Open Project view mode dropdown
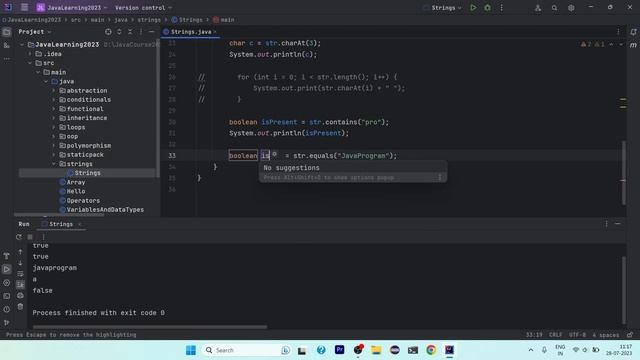Screen dimensions: 640x360 tap(35, 31)
